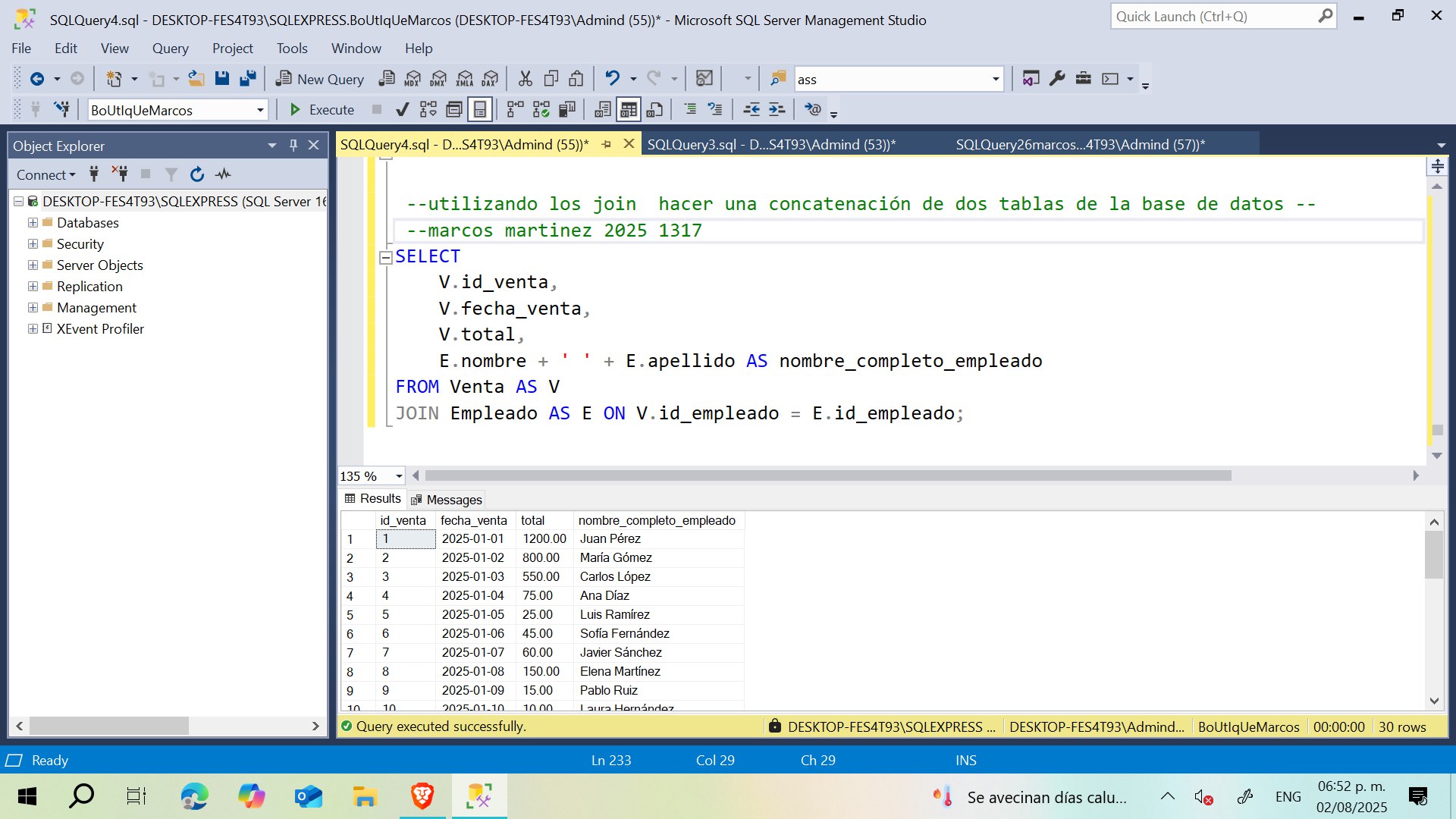Collapse the SELECT statement code block

385,257
